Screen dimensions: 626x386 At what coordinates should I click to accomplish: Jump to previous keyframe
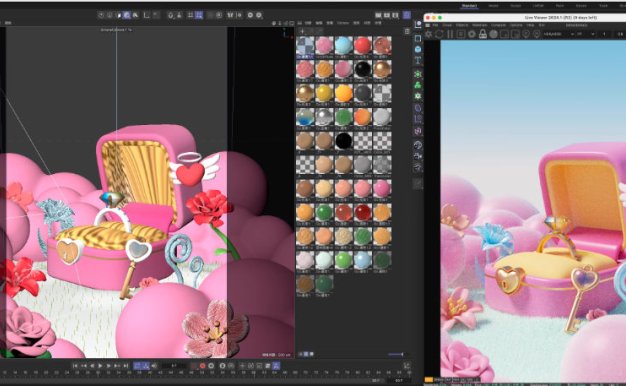[84, 366]
